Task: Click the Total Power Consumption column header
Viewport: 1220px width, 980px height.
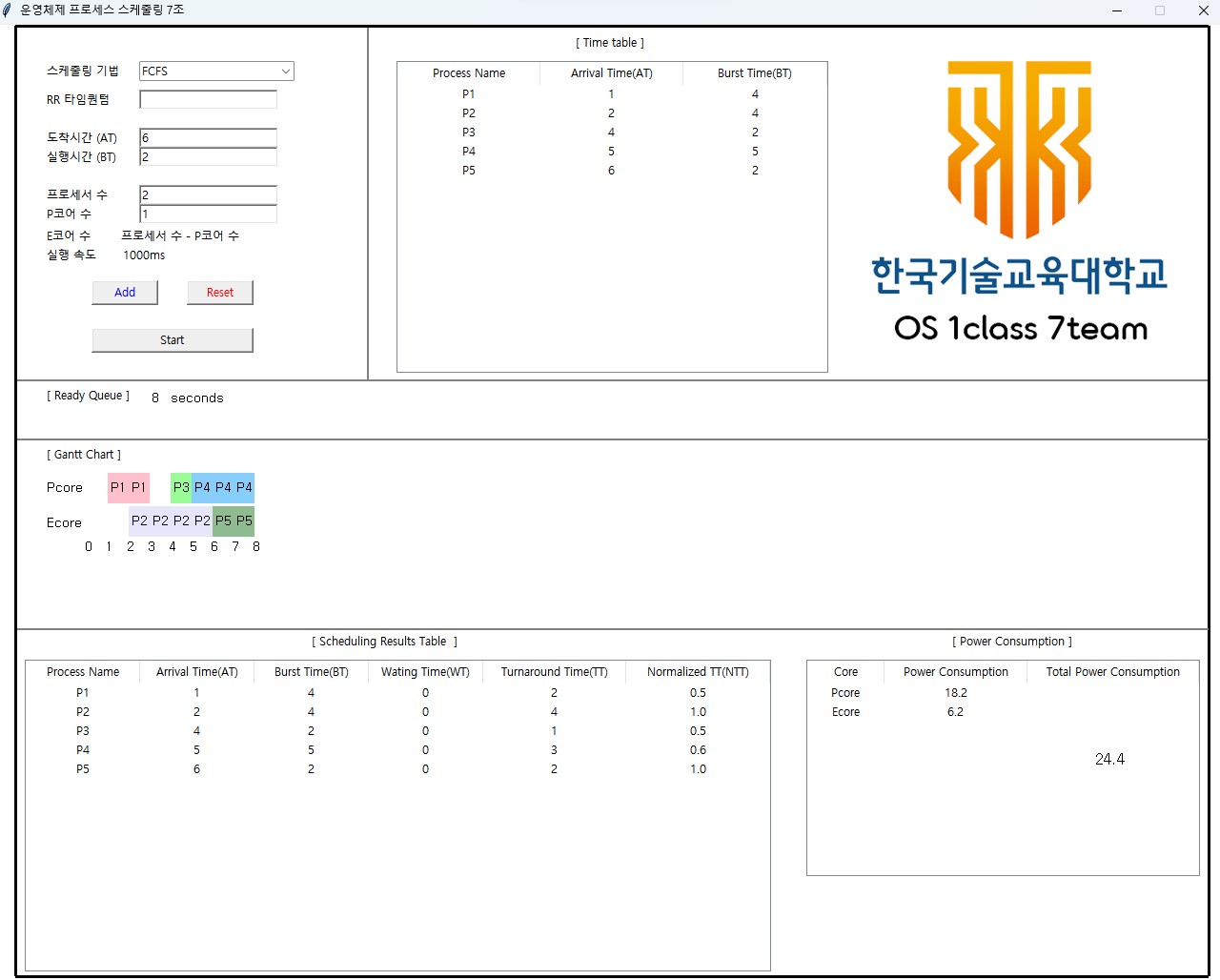Action: (1112, 672)
